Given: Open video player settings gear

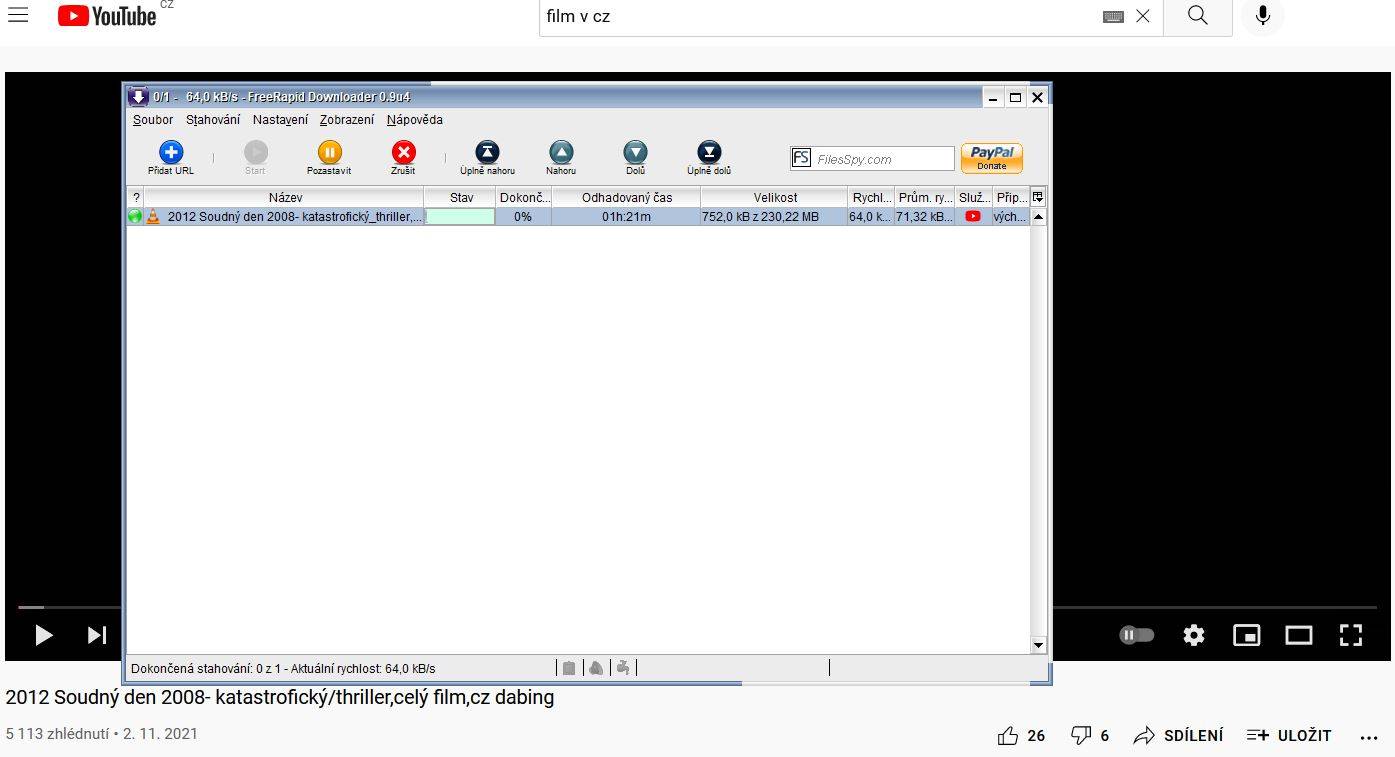Looking at the screenshot, I should tap(1194, 635).
